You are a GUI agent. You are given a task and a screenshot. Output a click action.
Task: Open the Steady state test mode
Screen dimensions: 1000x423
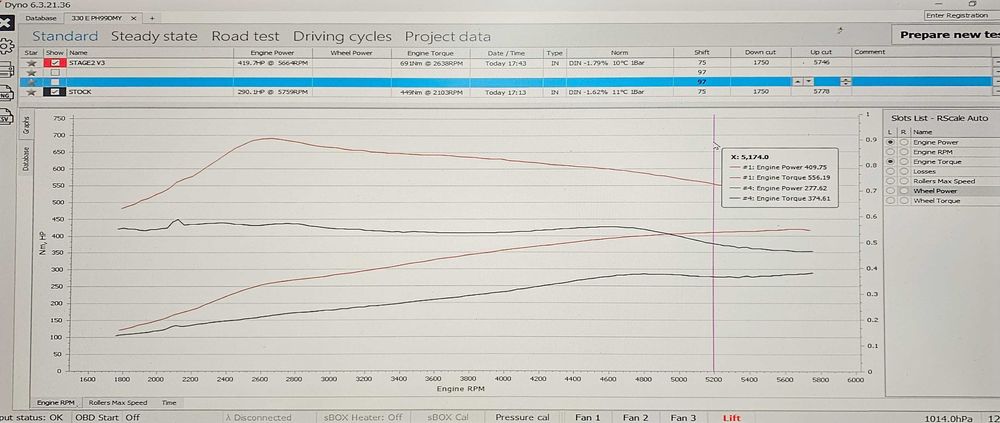[x=154, y=36]
